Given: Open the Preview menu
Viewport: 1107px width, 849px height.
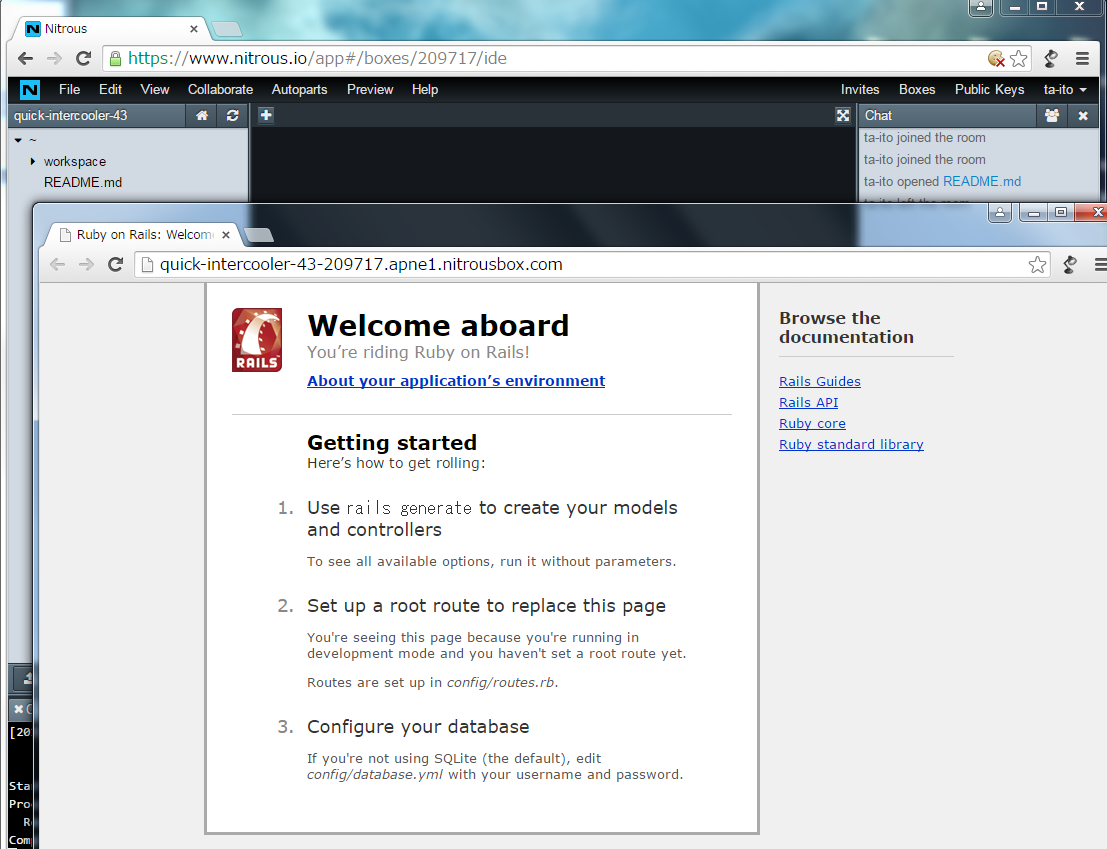Looking at the screenshot, I should point(370,90).
